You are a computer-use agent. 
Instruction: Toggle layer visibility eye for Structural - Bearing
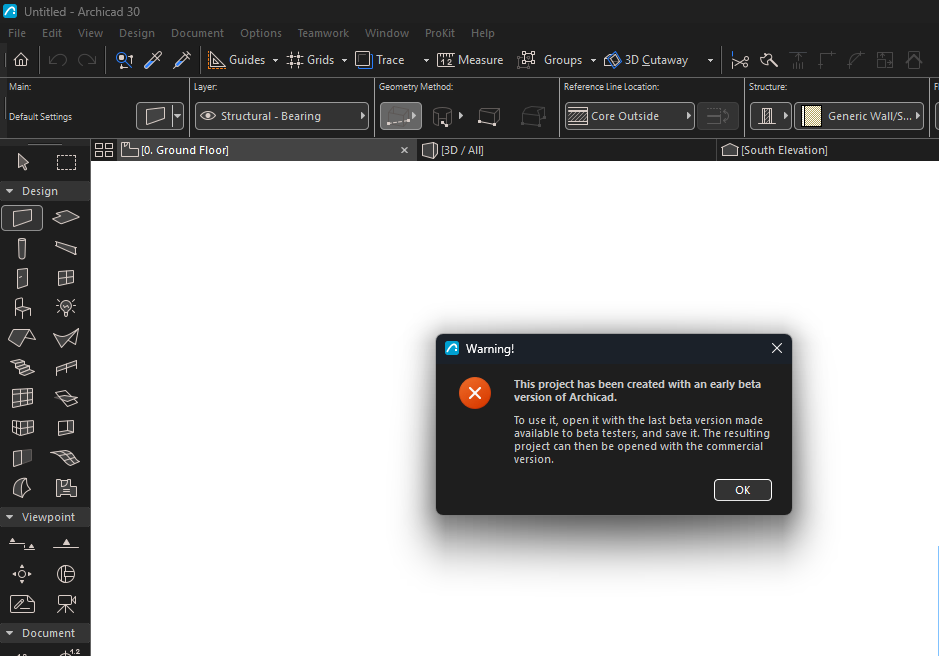(x=208, y=116)
